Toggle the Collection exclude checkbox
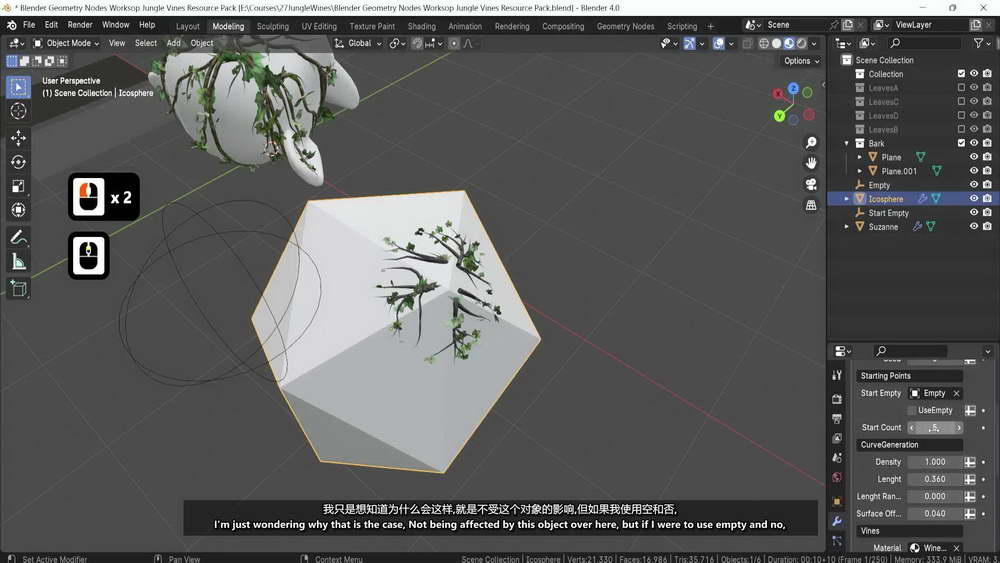The height and width of the screenshot is (563, 1000). pyautogui.click(x=961, y=74)
